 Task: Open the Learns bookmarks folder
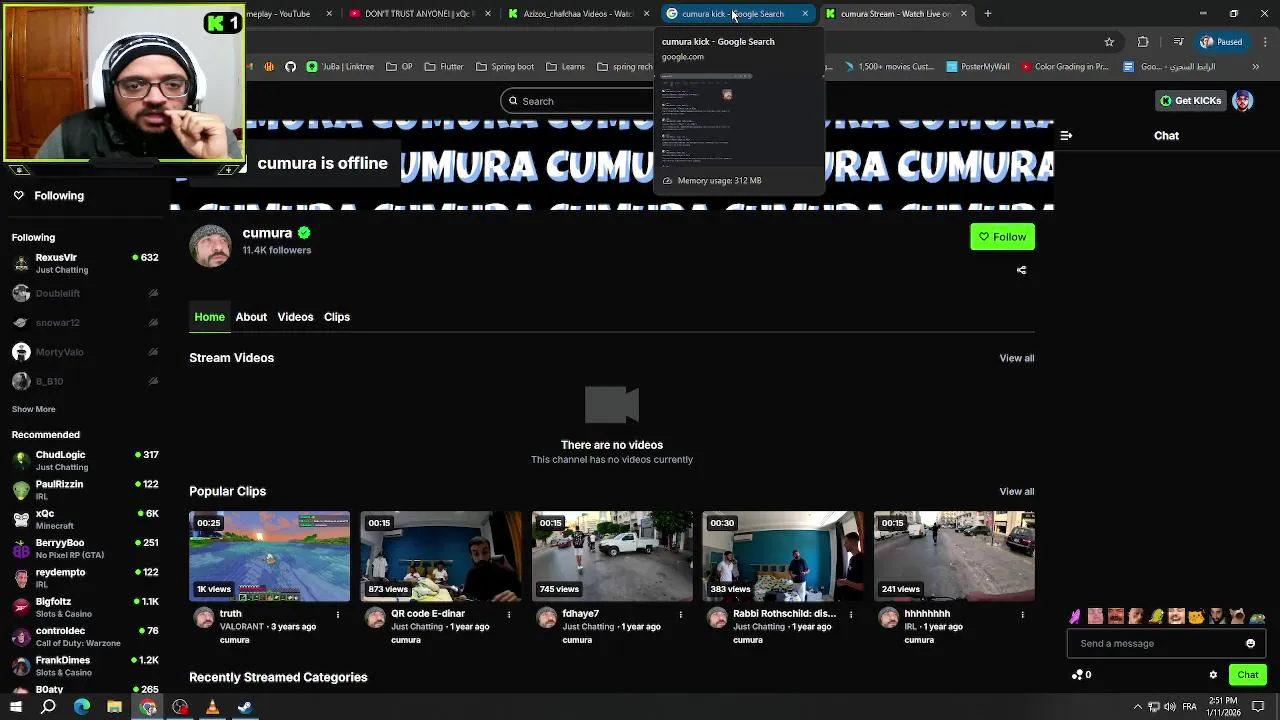coord(565,67)
